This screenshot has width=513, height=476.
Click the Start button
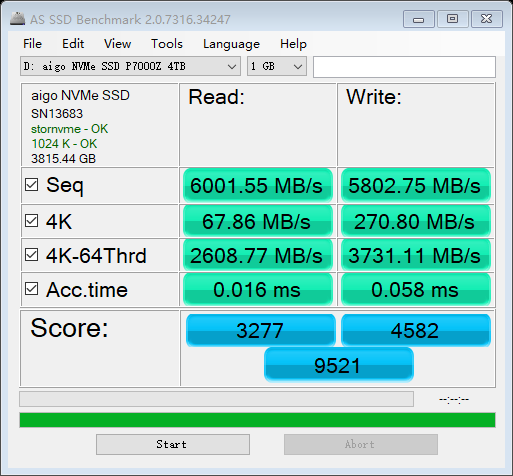pos(173,444)
